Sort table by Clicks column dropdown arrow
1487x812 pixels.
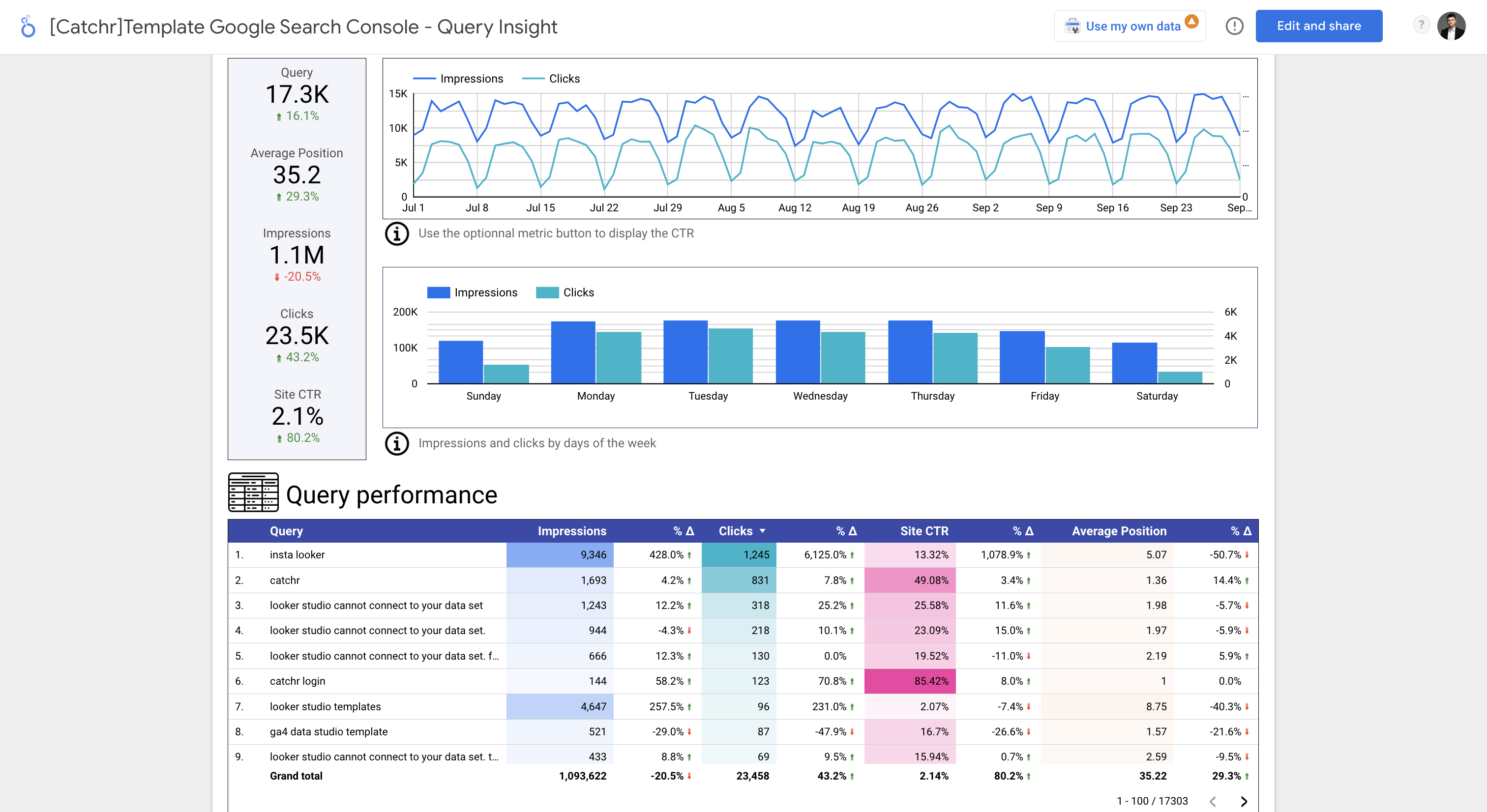point(763,531)
